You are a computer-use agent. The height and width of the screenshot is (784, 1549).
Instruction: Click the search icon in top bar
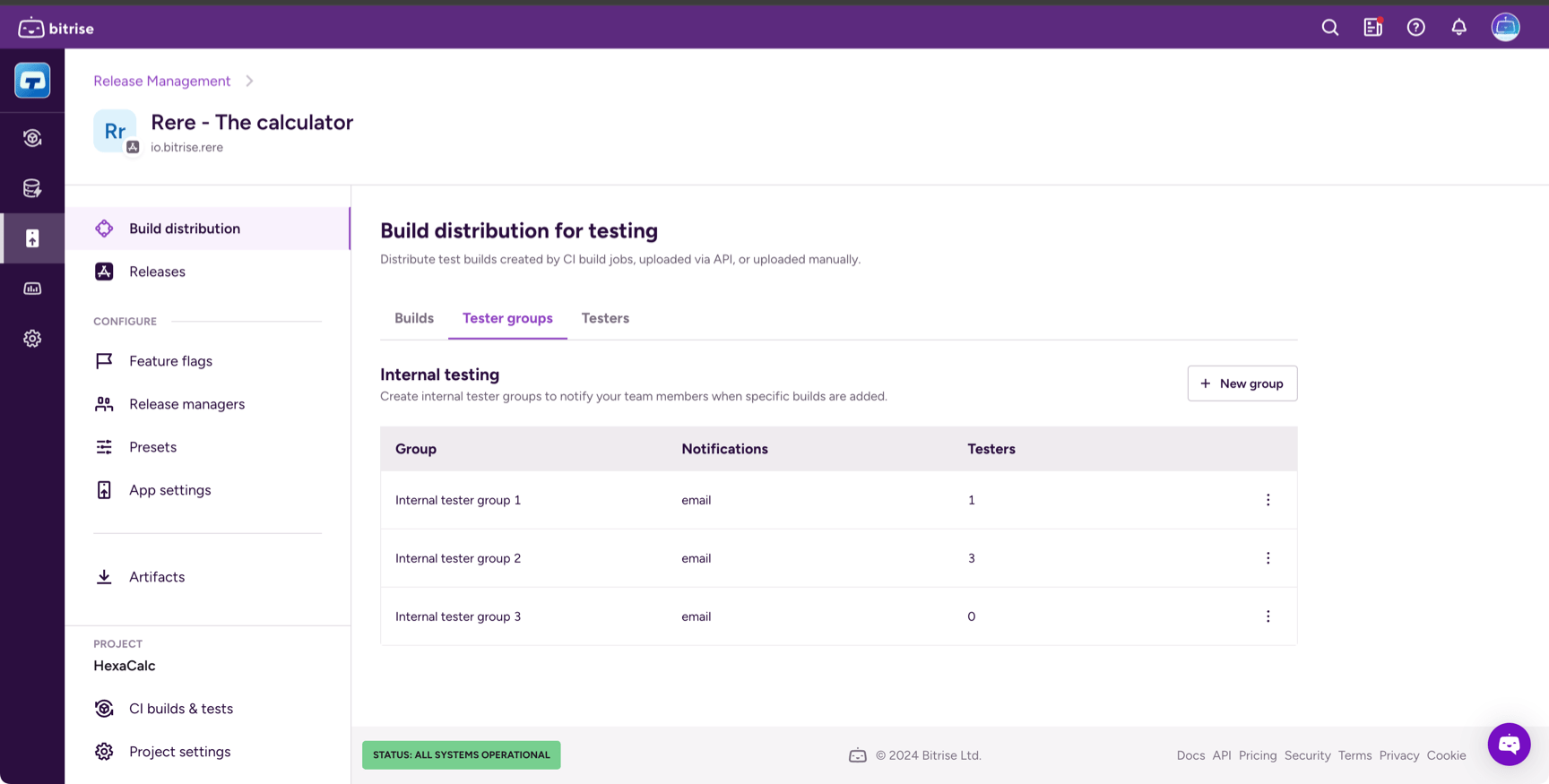(x=1329, y=28)
